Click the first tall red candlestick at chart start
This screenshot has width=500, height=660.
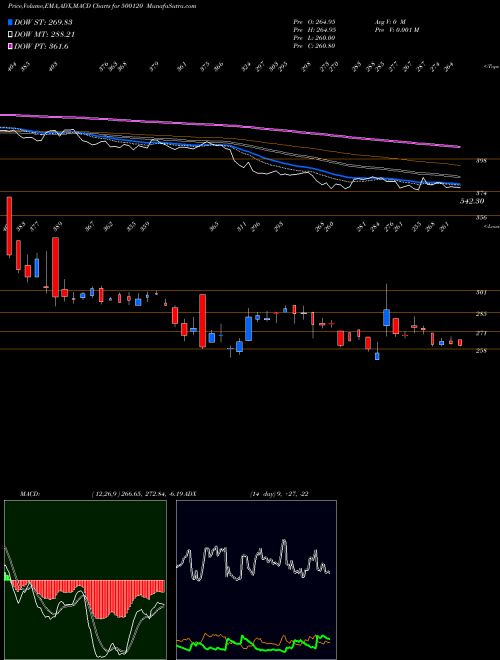click(x=9, y=226)
